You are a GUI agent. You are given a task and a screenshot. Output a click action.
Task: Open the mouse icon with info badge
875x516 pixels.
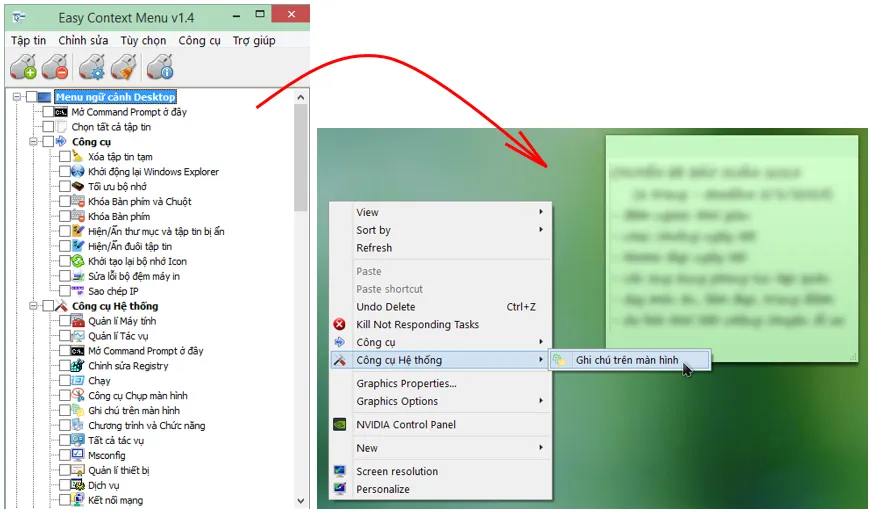pyautogui.click(x=160, y=67)
